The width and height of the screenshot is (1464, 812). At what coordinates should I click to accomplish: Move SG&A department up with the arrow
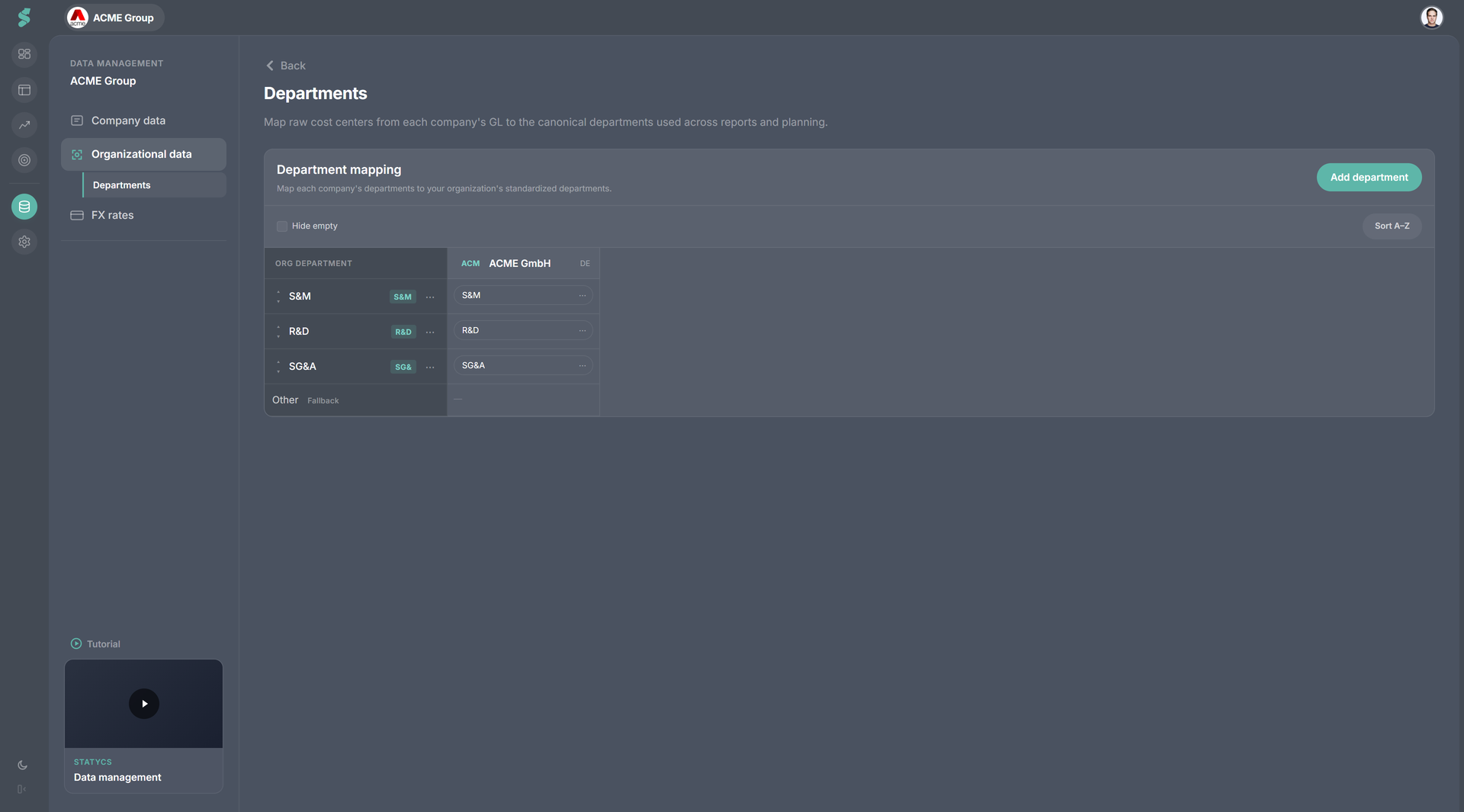(x=278, y=363)
